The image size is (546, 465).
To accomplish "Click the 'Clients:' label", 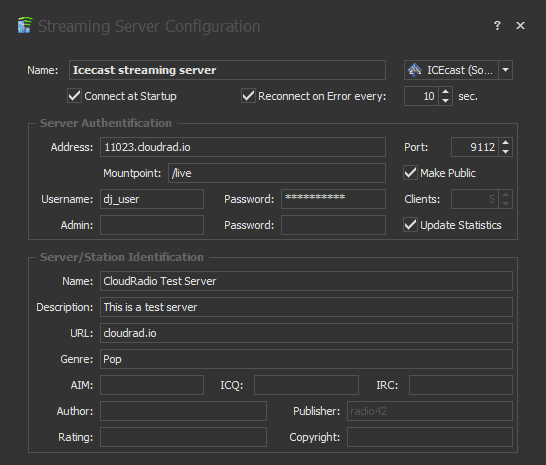I will point(422,199).
